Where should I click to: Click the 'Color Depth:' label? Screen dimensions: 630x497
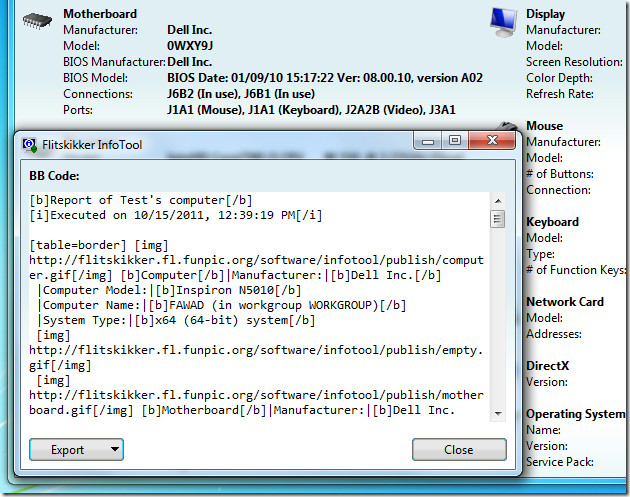pos(559,78)
